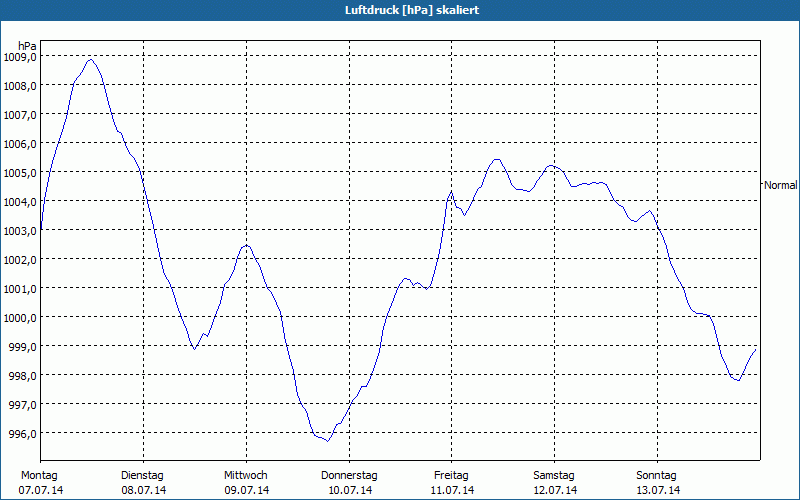Click the 997,0 axis value

(22, 405)
